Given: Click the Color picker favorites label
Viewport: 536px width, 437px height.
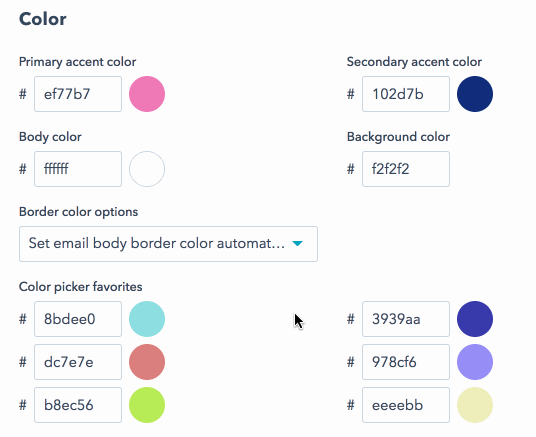Looking at the screenshot, I should (x=81, y=287).
